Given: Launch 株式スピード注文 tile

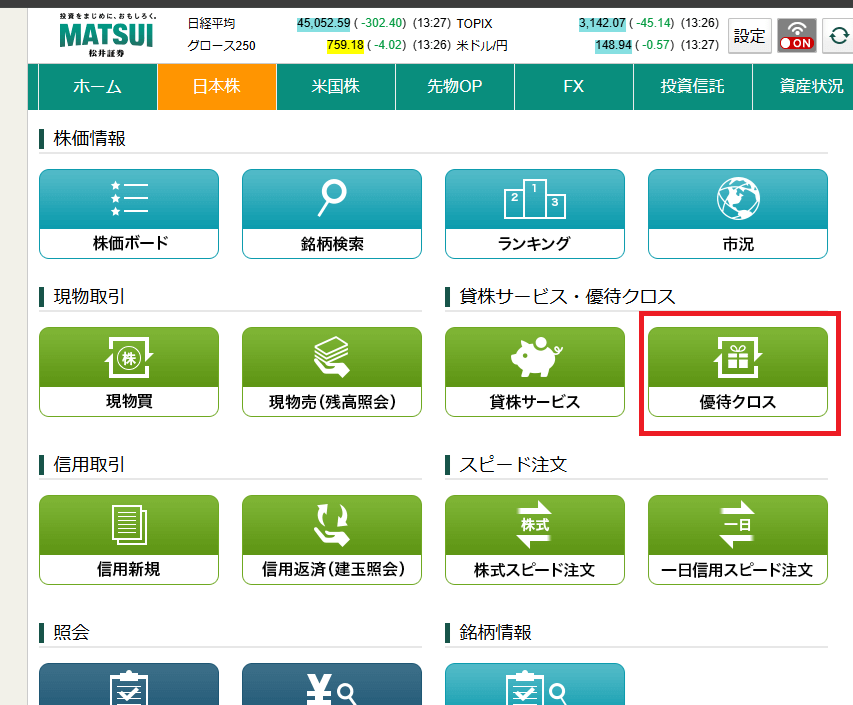Looking at the screenshot, I should 534,540.
